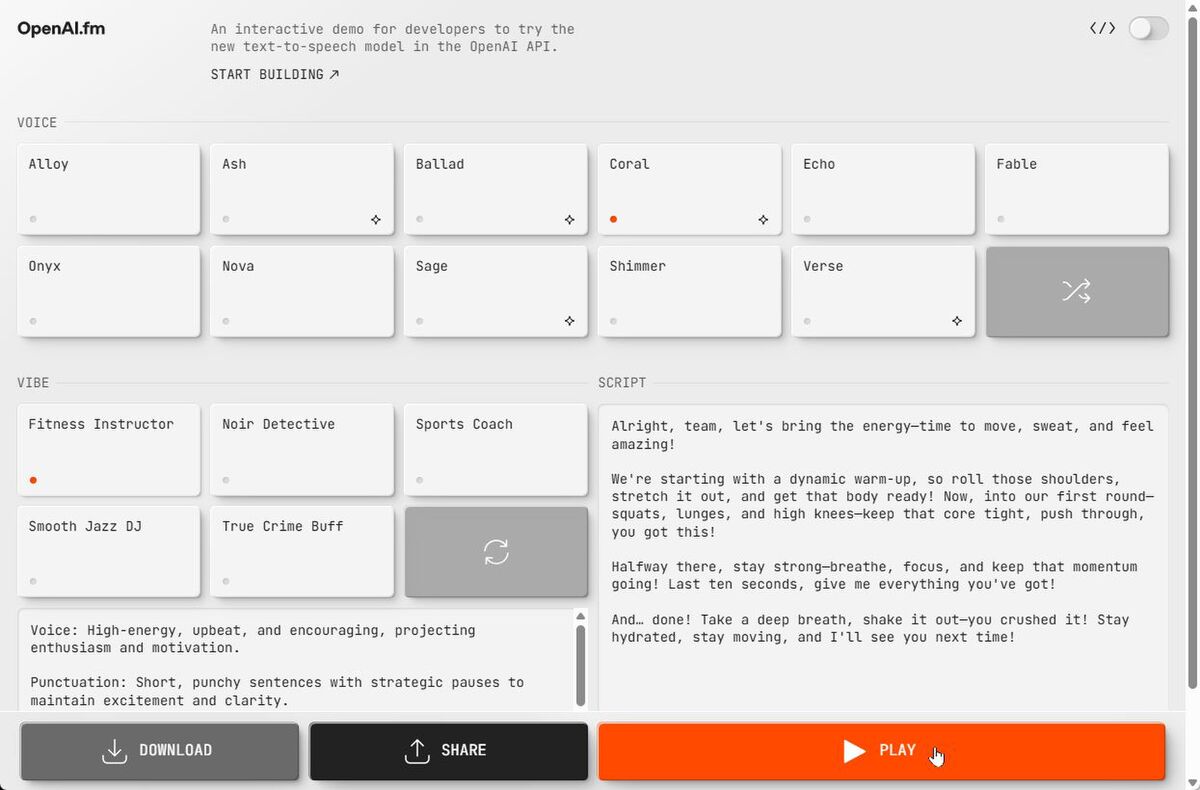Click the sparkle icon on Ash card
The height and width of the screenshot is (790, 1200).
(x=376, y=219)
